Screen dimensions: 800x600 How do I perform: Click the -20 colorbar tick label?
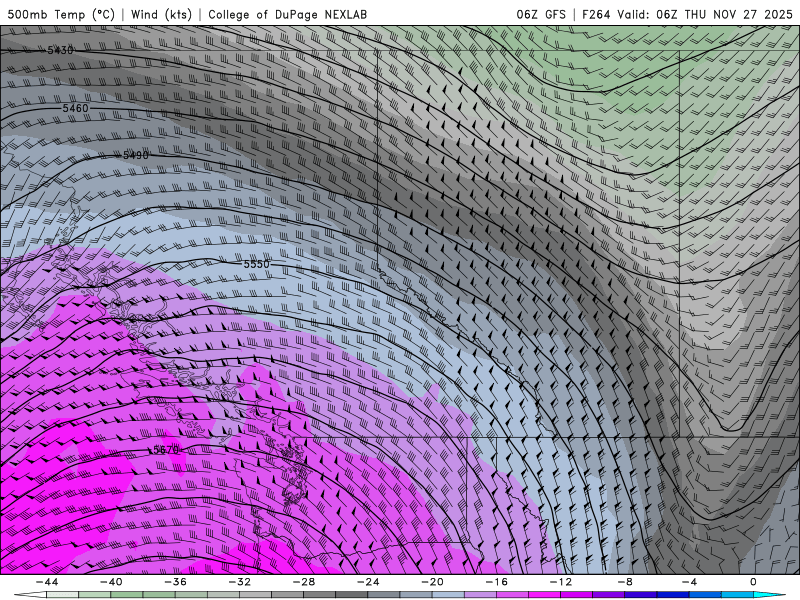(432, 582)
